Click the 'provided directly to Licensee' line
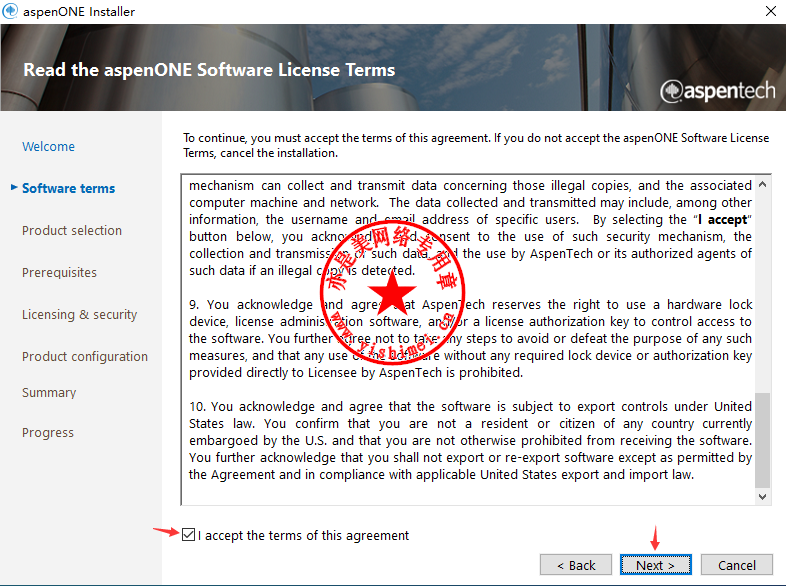Image resolution: width=786 pixels, height=586 pixels. coord(356,372)
